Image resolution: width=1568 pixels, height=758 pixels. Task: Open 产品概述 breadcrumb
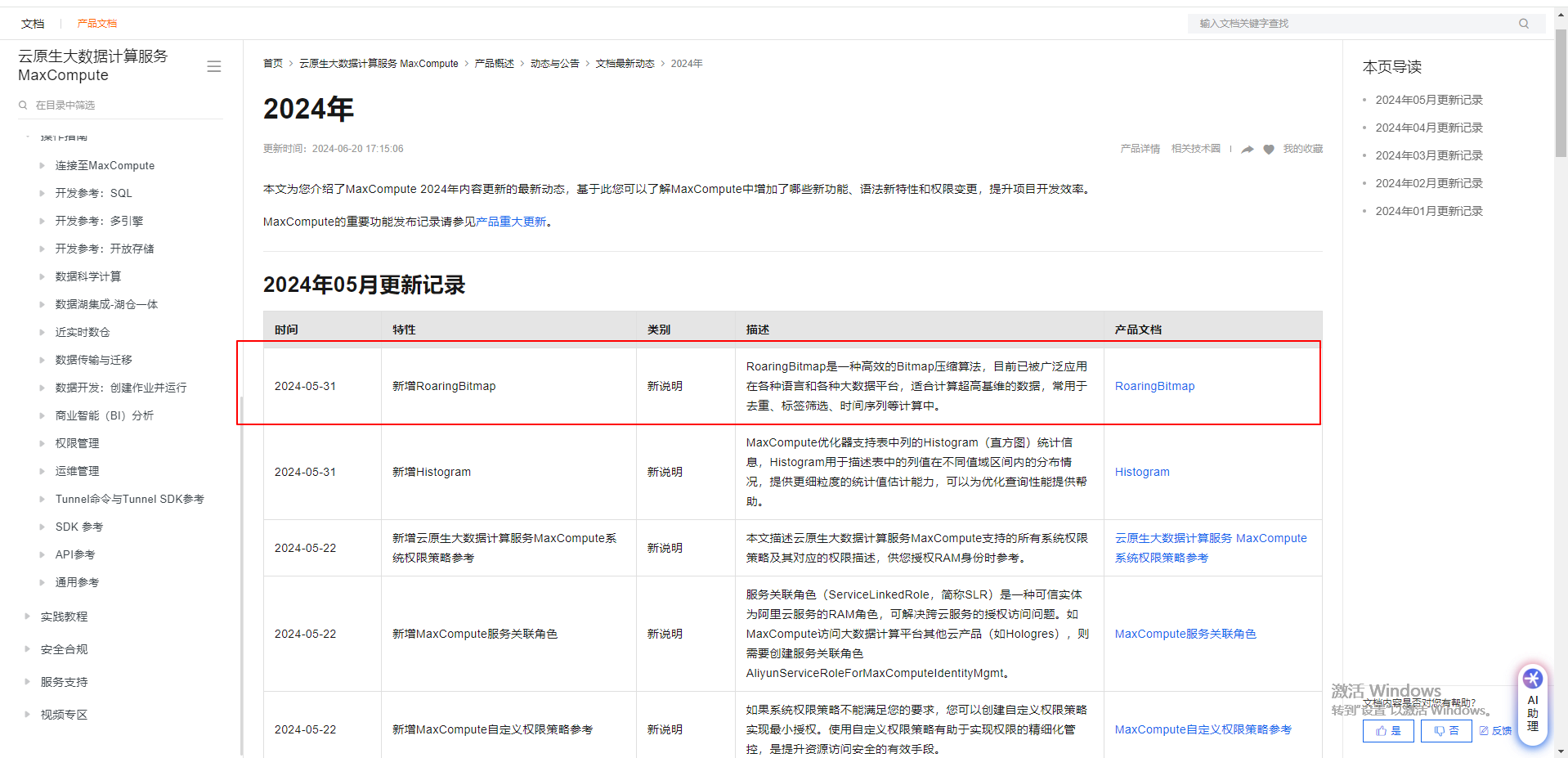point(495,64)
